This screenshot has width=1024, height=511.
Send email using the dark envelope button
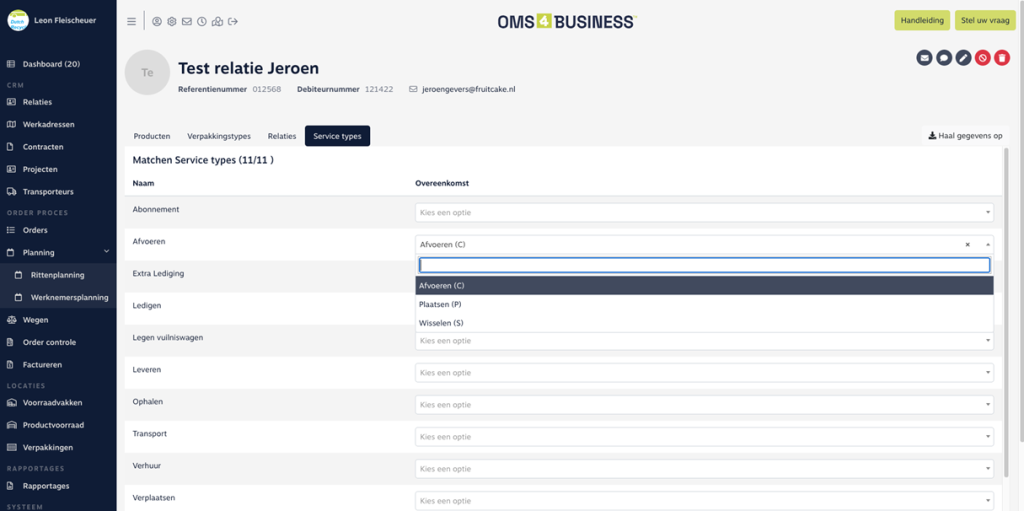[925, 58]
